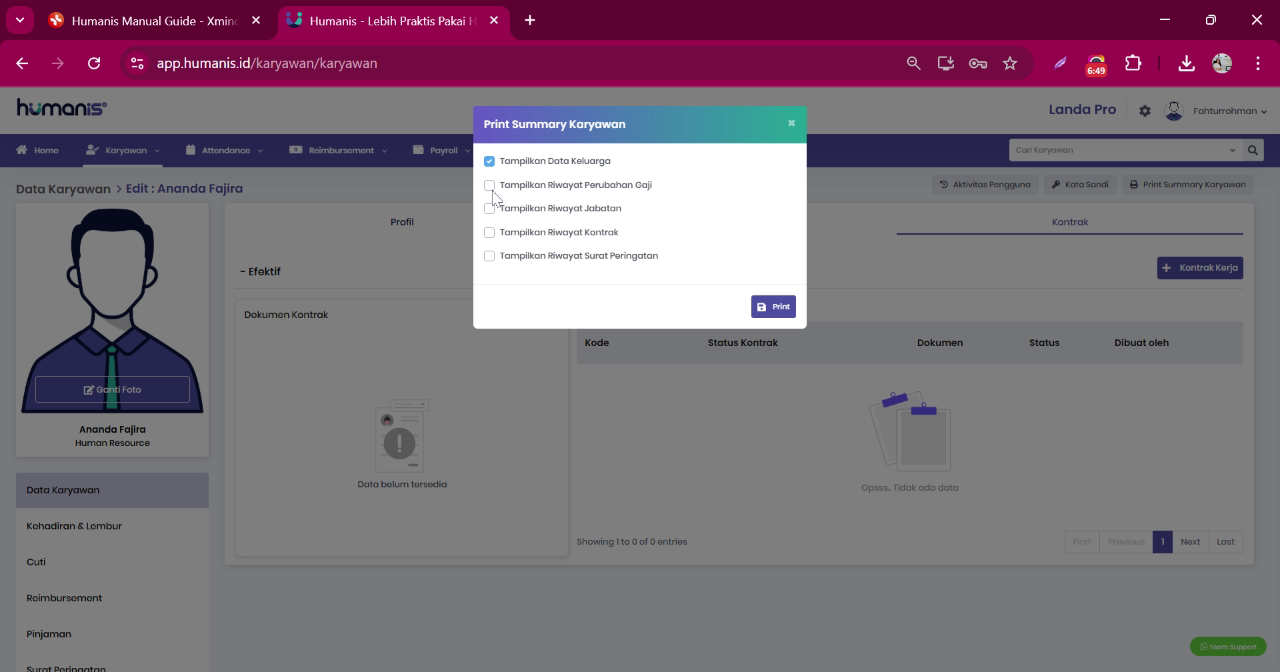Open browser downloads icon

coord(1186,63)
